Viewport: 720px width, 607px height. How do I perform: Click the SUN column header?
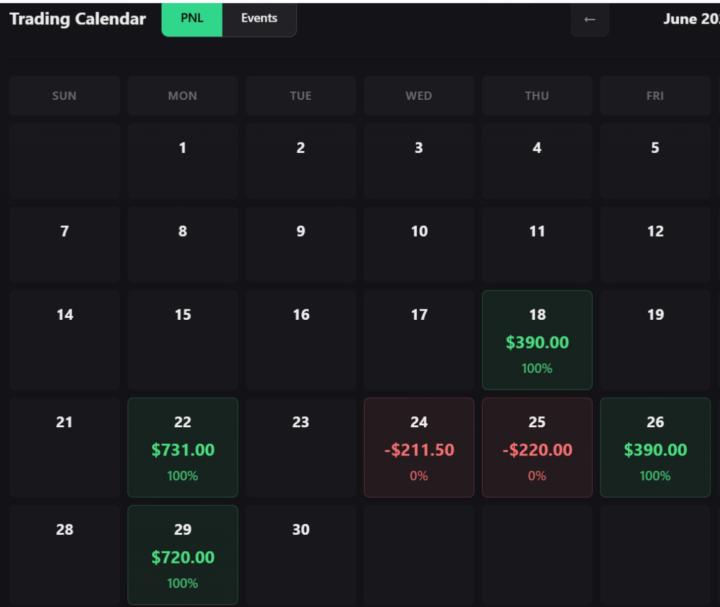[64, 96]
